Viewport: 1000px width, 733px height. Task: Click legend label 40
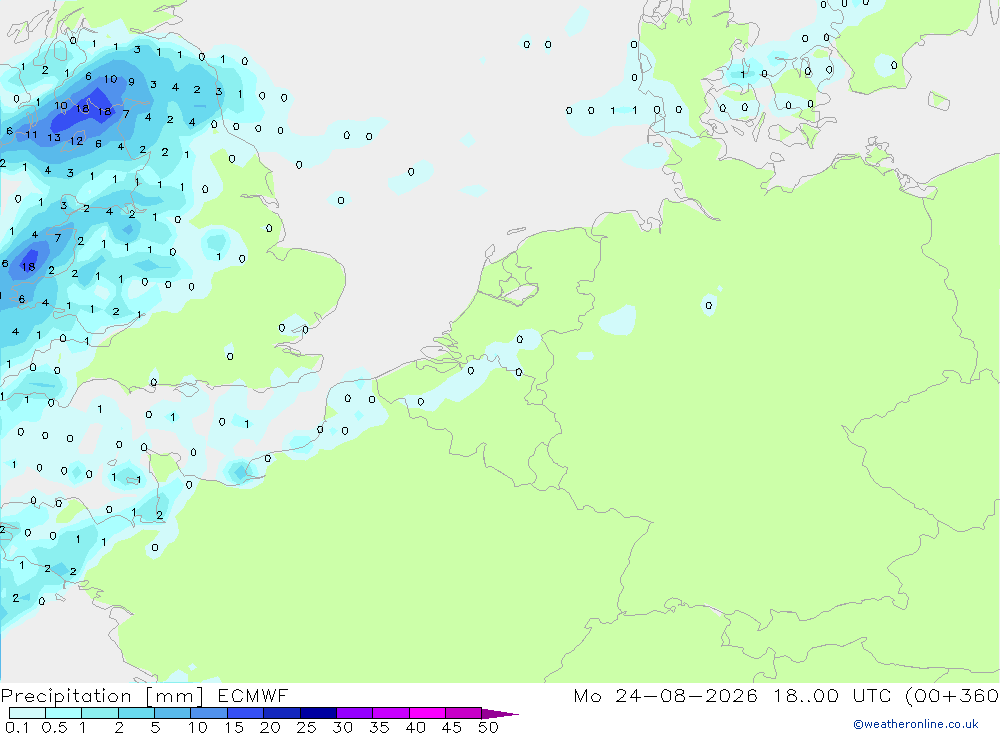(x=415, y=727)
